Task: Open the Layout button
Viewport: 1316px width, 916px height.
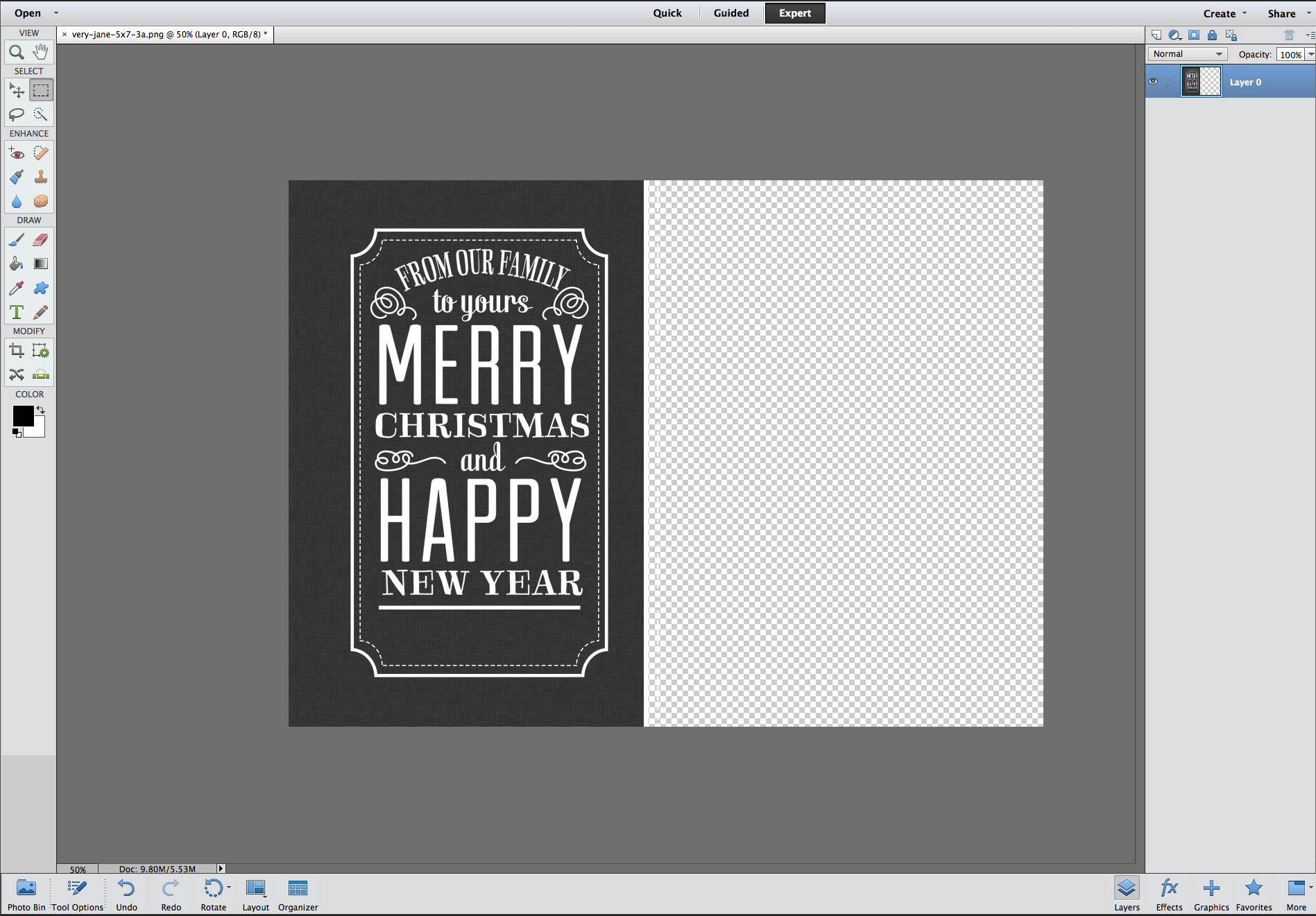Action: 255,895
